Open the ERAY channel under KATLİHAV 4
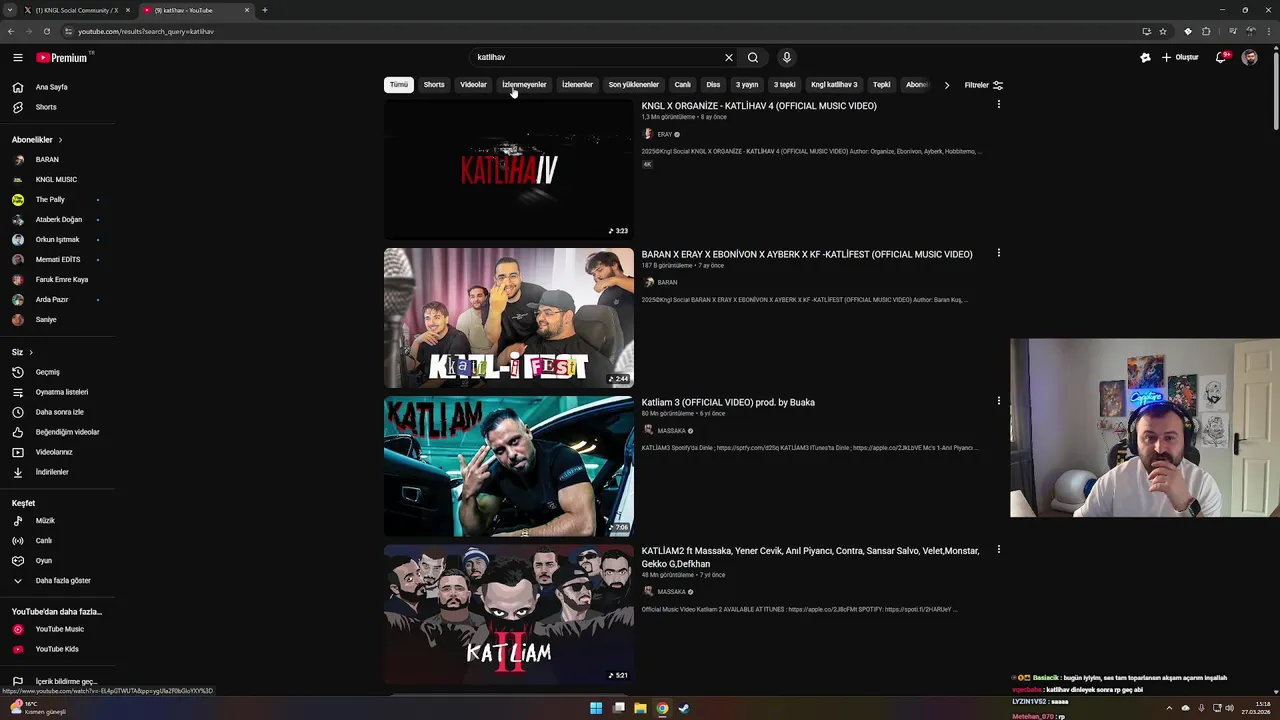The height and width of the screenshot is (720, 1280). pos(664,134)
